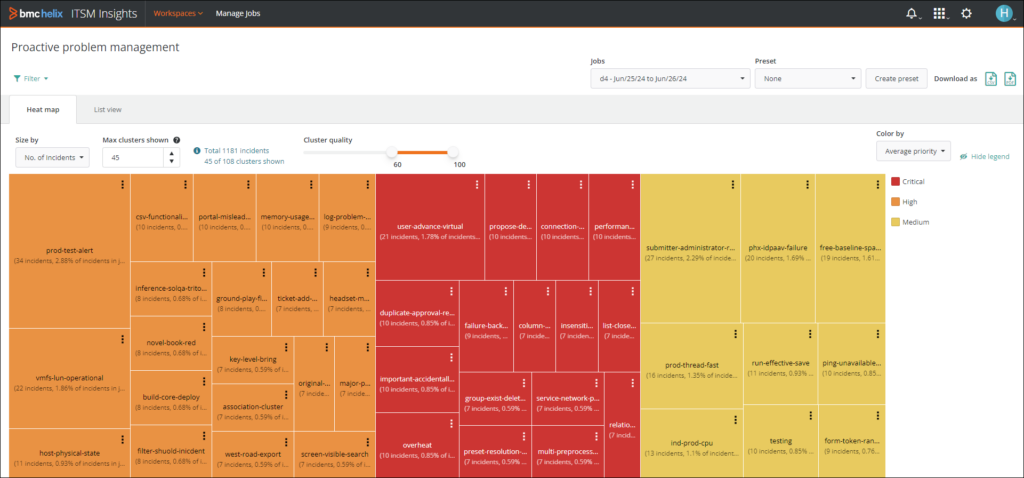
Task: Open the Size by dropdown
Action: [52, 157]
